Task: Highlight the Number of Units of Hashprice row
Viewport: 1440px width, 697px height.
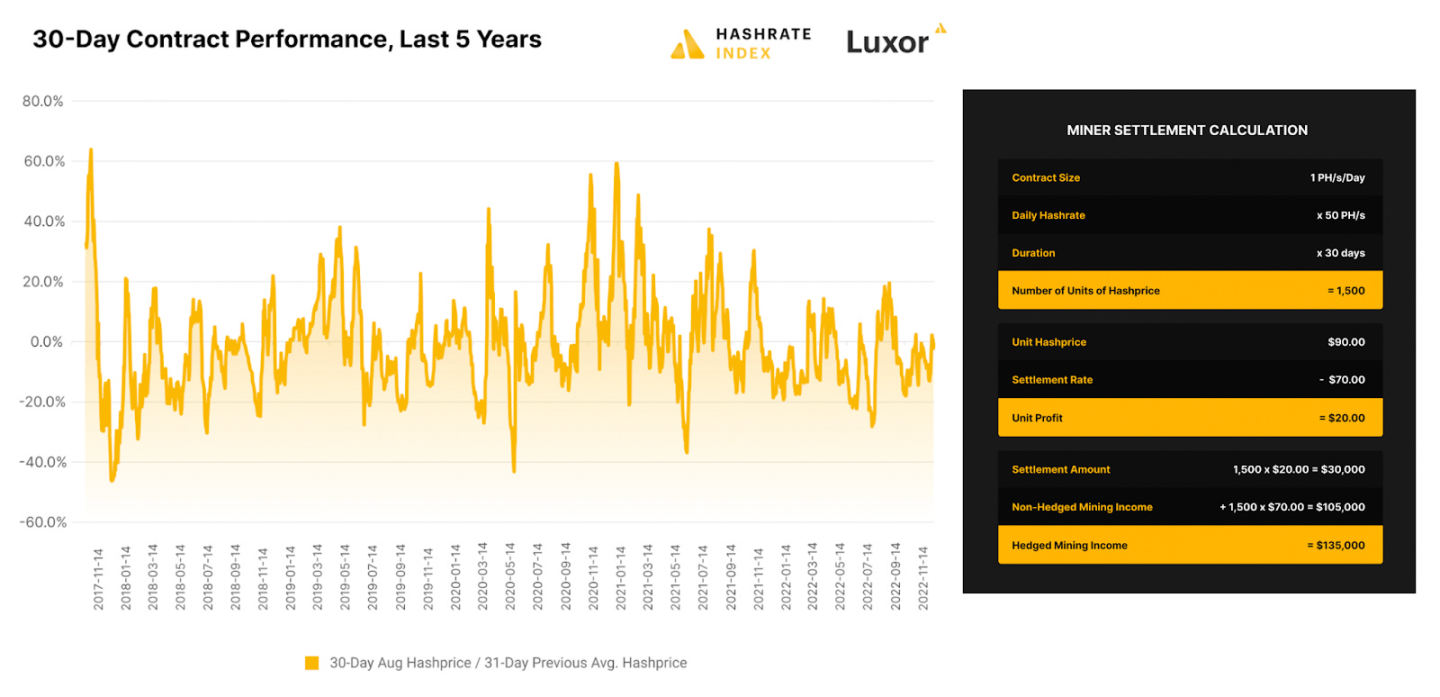Action: pos(1190,291)
